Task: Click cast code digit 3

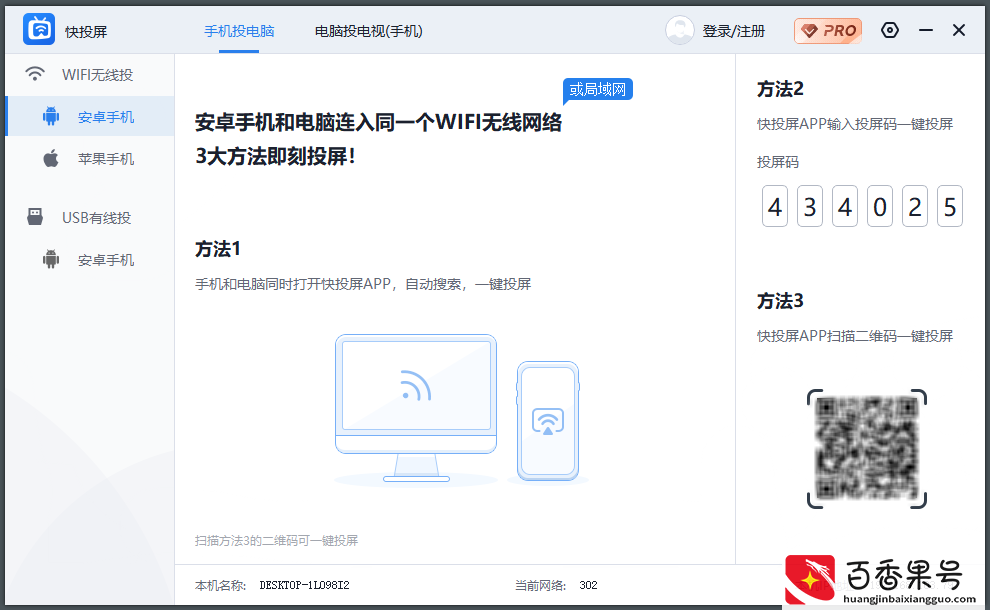Action: point(810,206)
